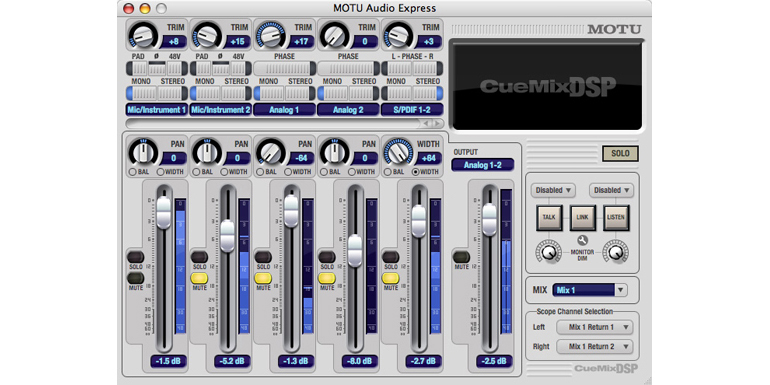Open the Right scope channel dropdown
This screenshot has width=770, height=385.
tap(595, 347)
